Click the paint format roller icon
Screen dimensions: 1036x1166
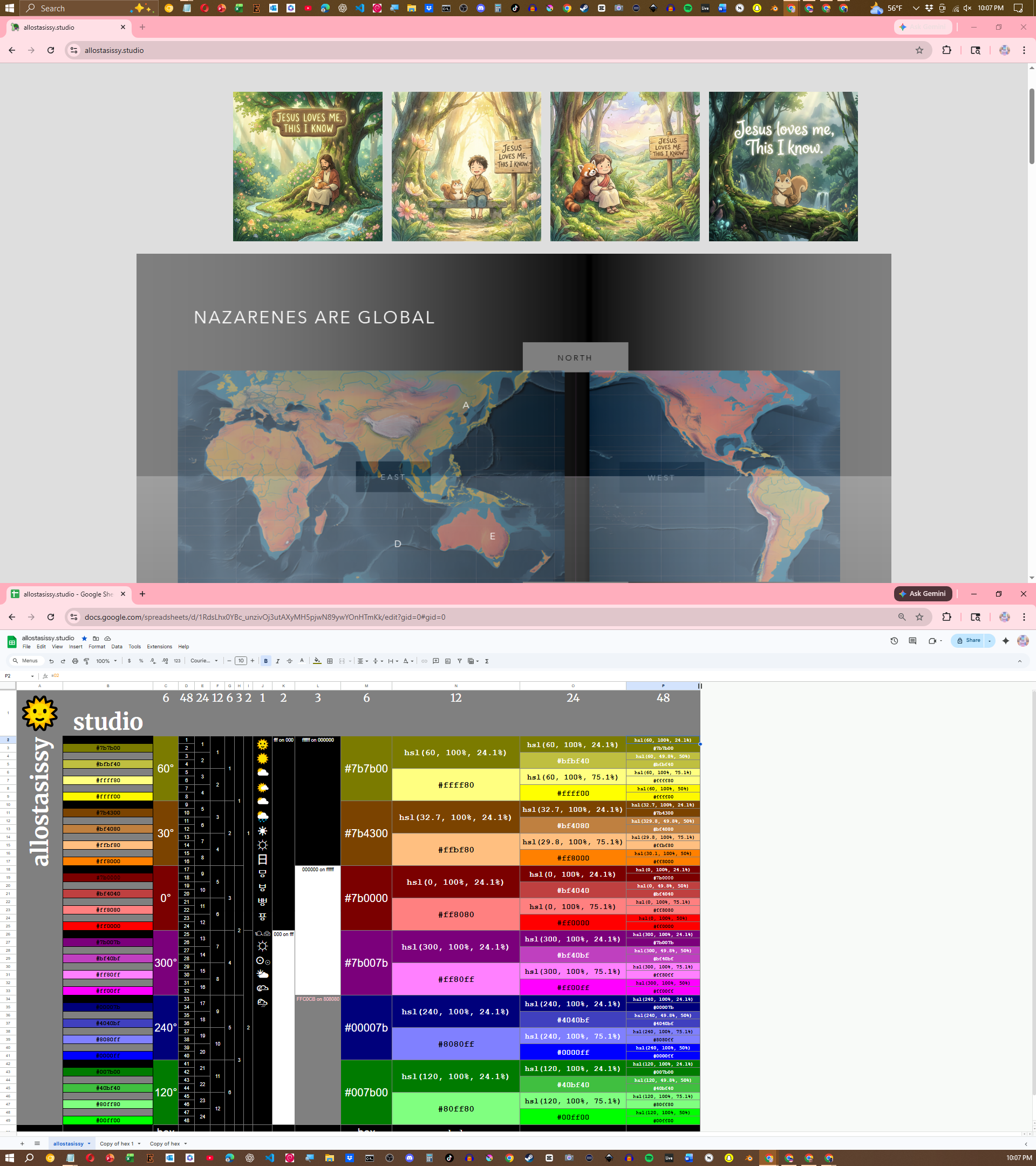point(87,661)
